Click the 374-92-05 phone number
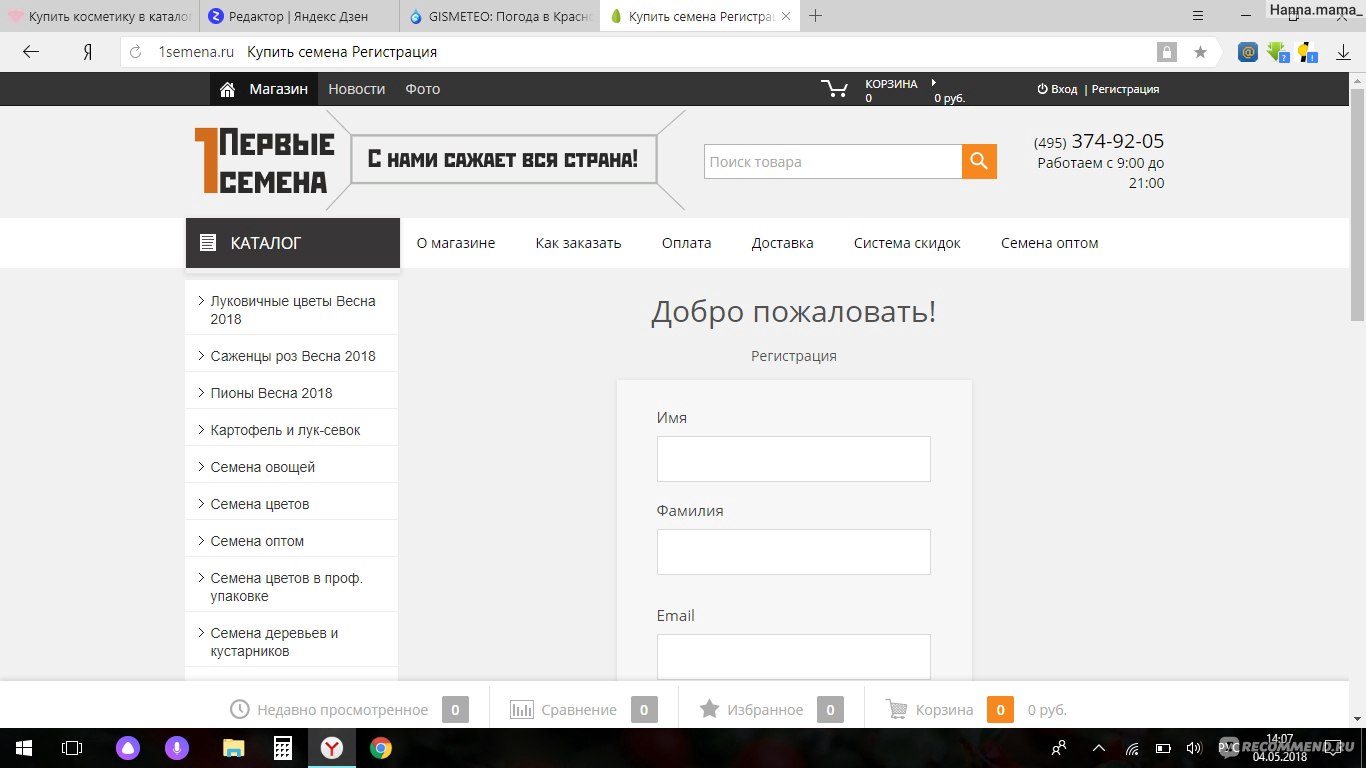 tap(1117, 141)
